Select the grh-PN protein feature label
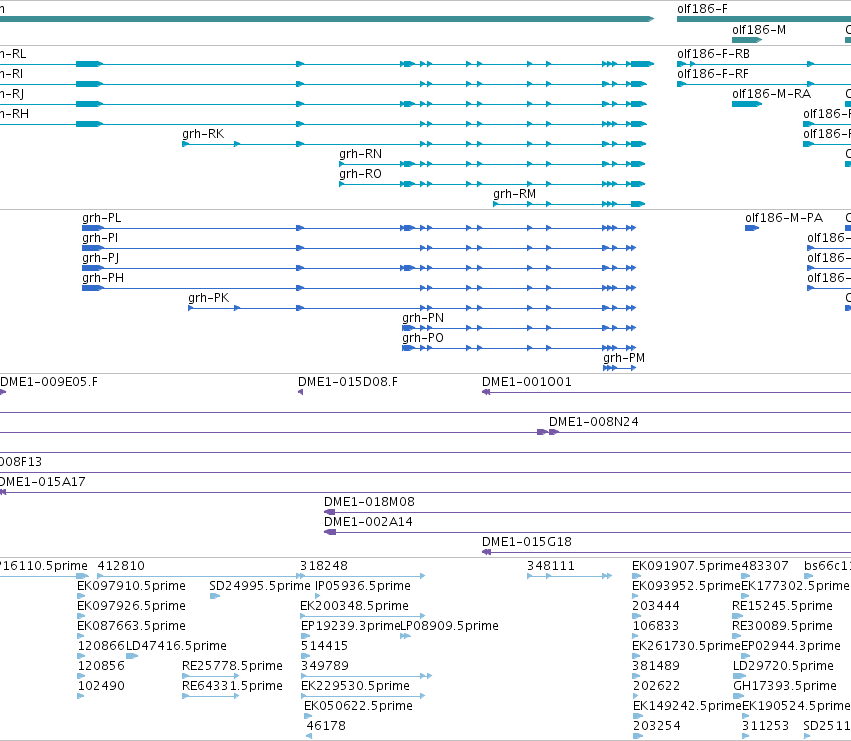The image size is (851, 741). pyautogui.click(x=423, y=319)
